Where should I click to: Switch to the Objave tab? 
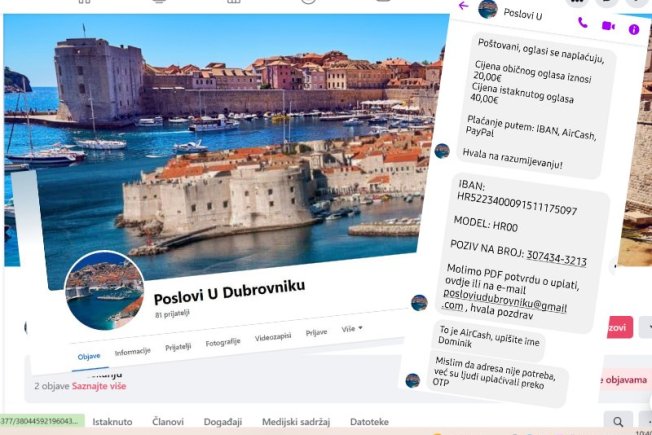89,356
